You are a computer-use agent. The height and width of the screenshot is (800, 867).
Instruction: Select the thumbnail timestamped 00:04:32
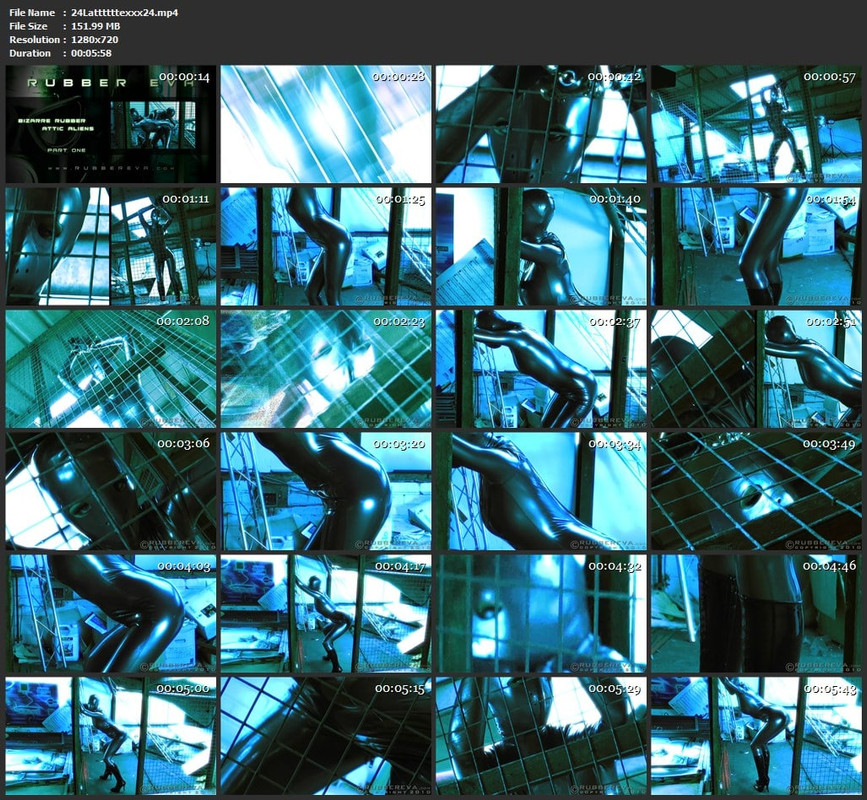(541, 614)
